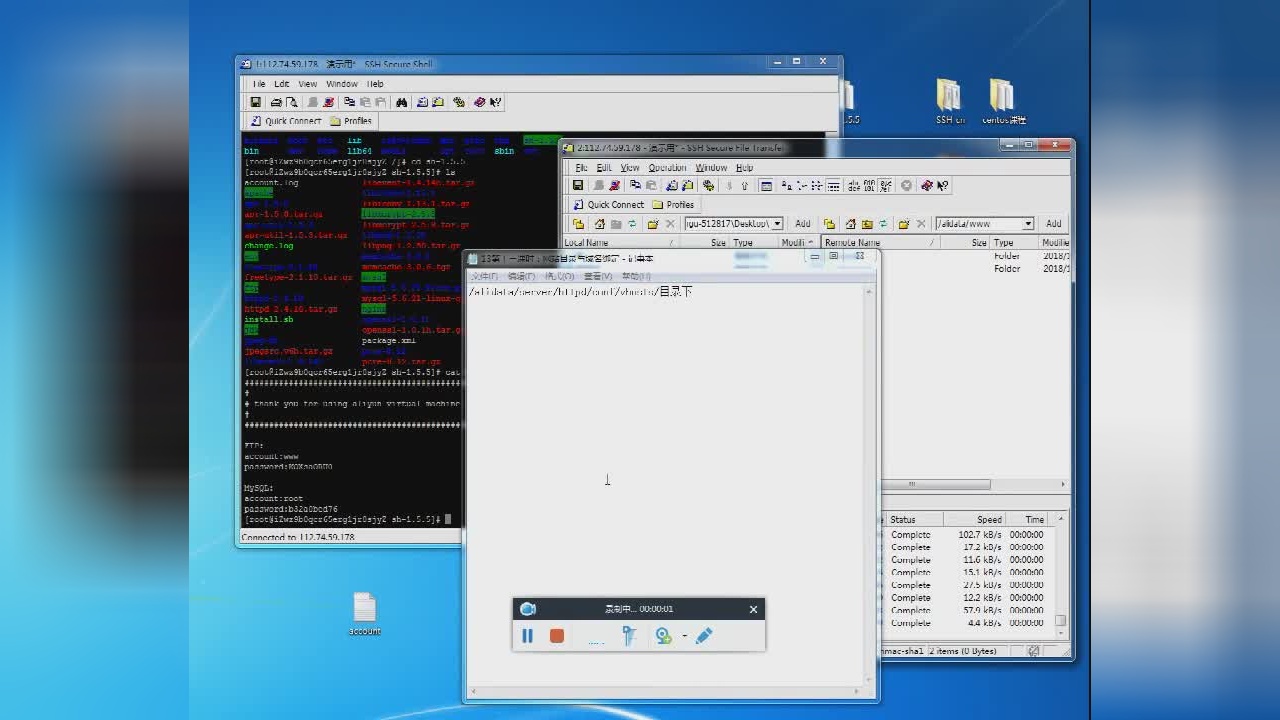
Task: Open File menu in SSH Secure Shell
Action: click(259, 84)
